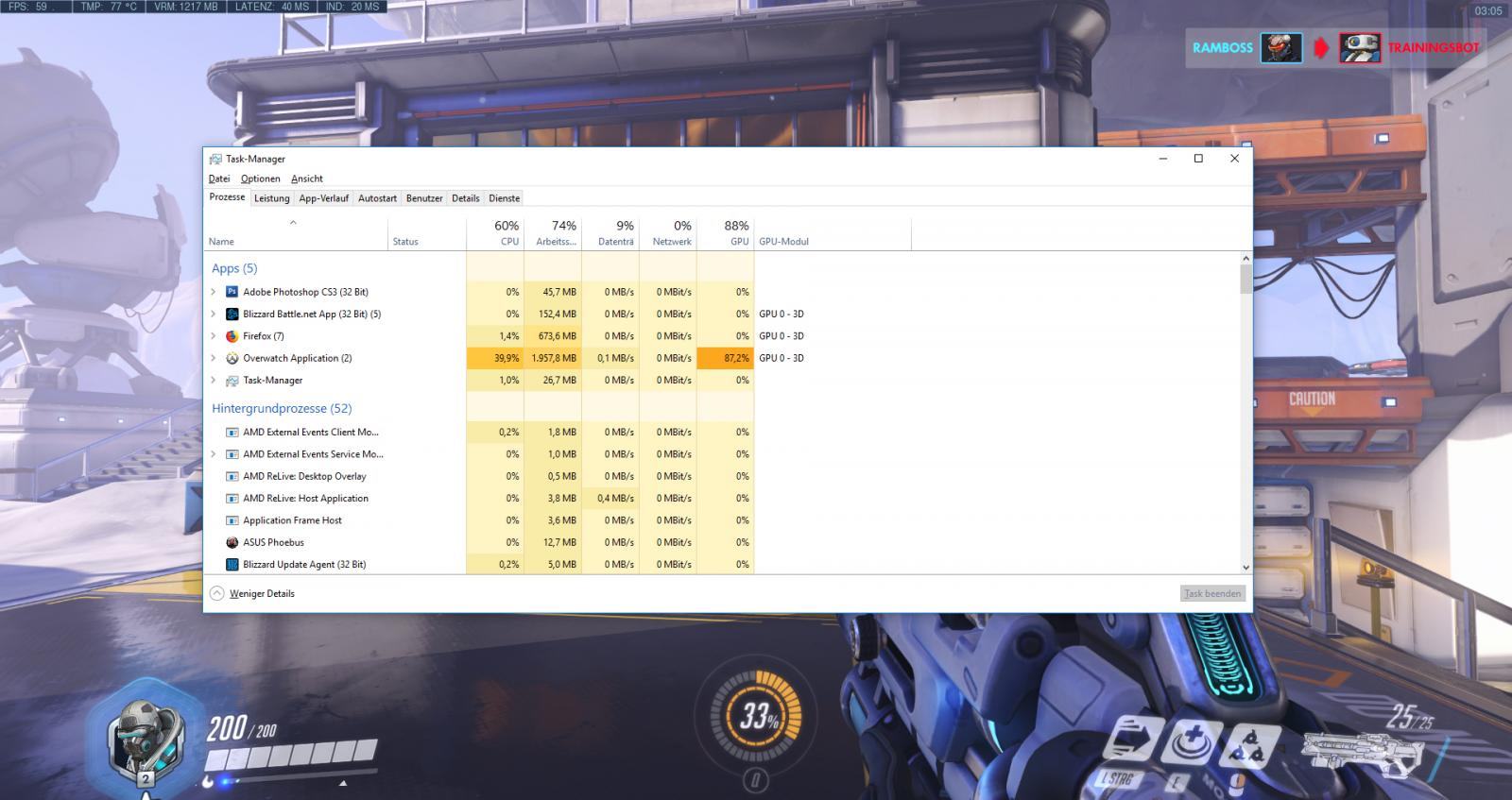Click Overwatch's 39,9% CPU value
1512x800 pixels.
pos(495,358)
